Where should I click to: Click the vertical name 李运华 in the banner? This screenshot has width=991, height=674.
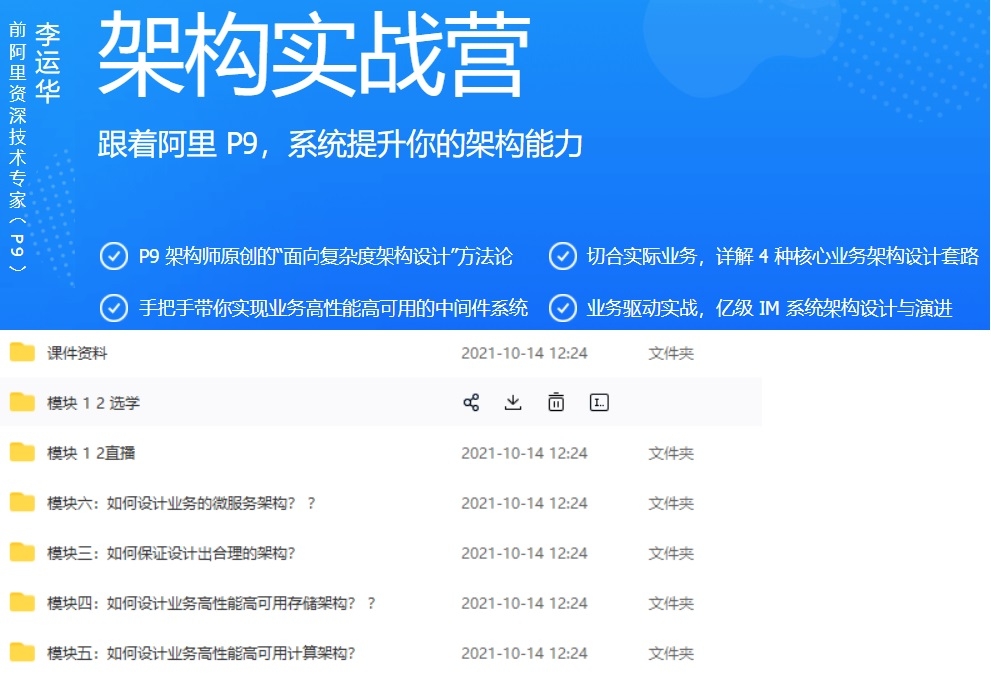[47, 63]
